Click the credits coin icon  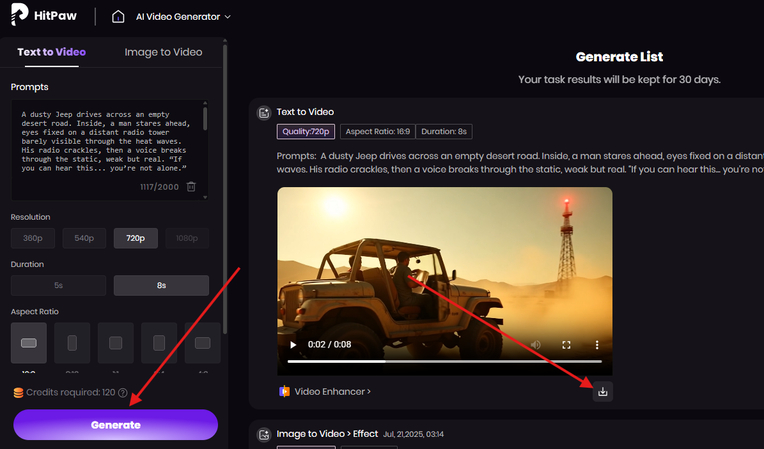(19, 393)
